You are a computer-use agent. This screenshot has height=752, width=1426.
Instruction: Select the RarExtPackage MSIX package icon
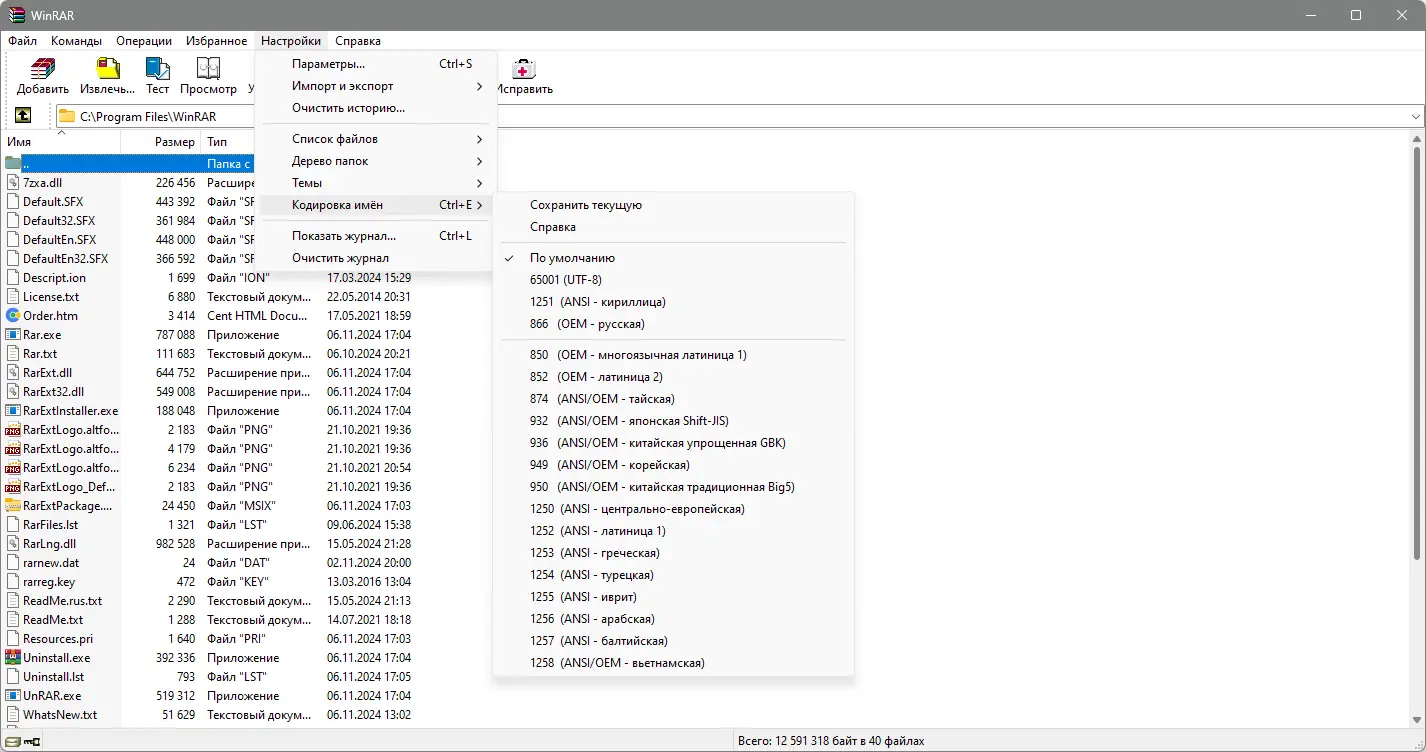point(13,506)
